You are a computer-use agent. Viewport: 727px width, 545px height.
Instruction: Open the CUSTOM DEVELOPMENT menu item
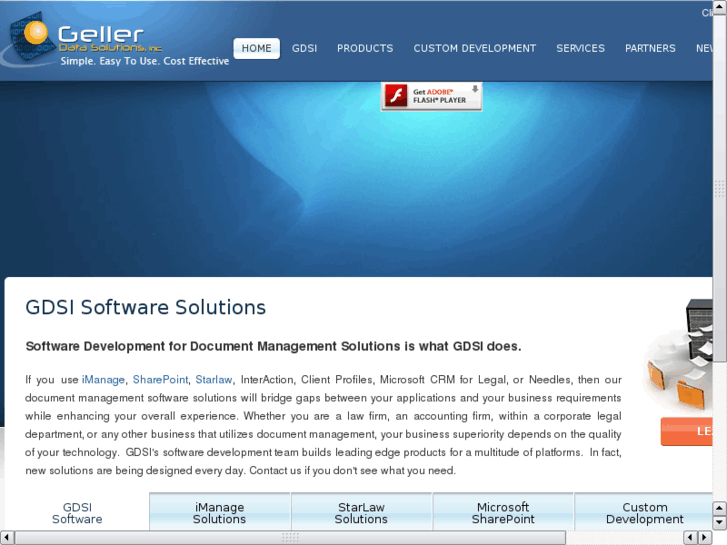point(475,48)
